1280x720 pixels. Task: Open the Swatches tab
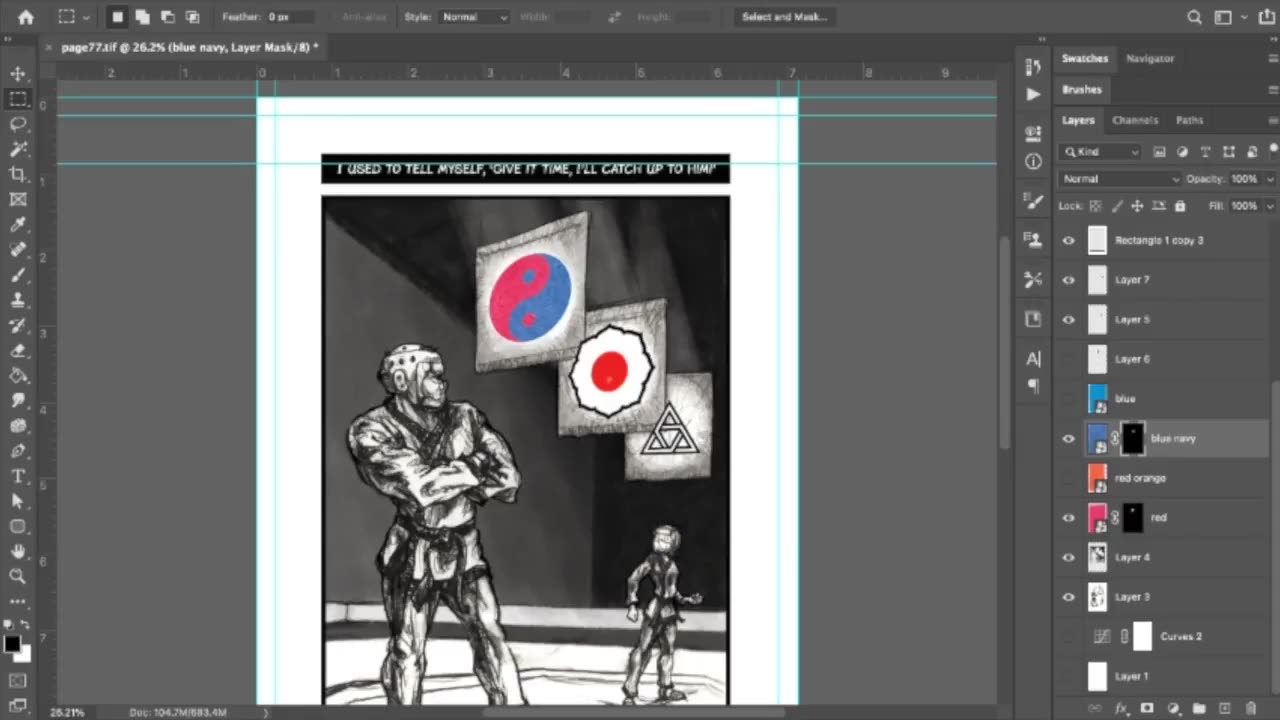click(x=1085, y=58)
